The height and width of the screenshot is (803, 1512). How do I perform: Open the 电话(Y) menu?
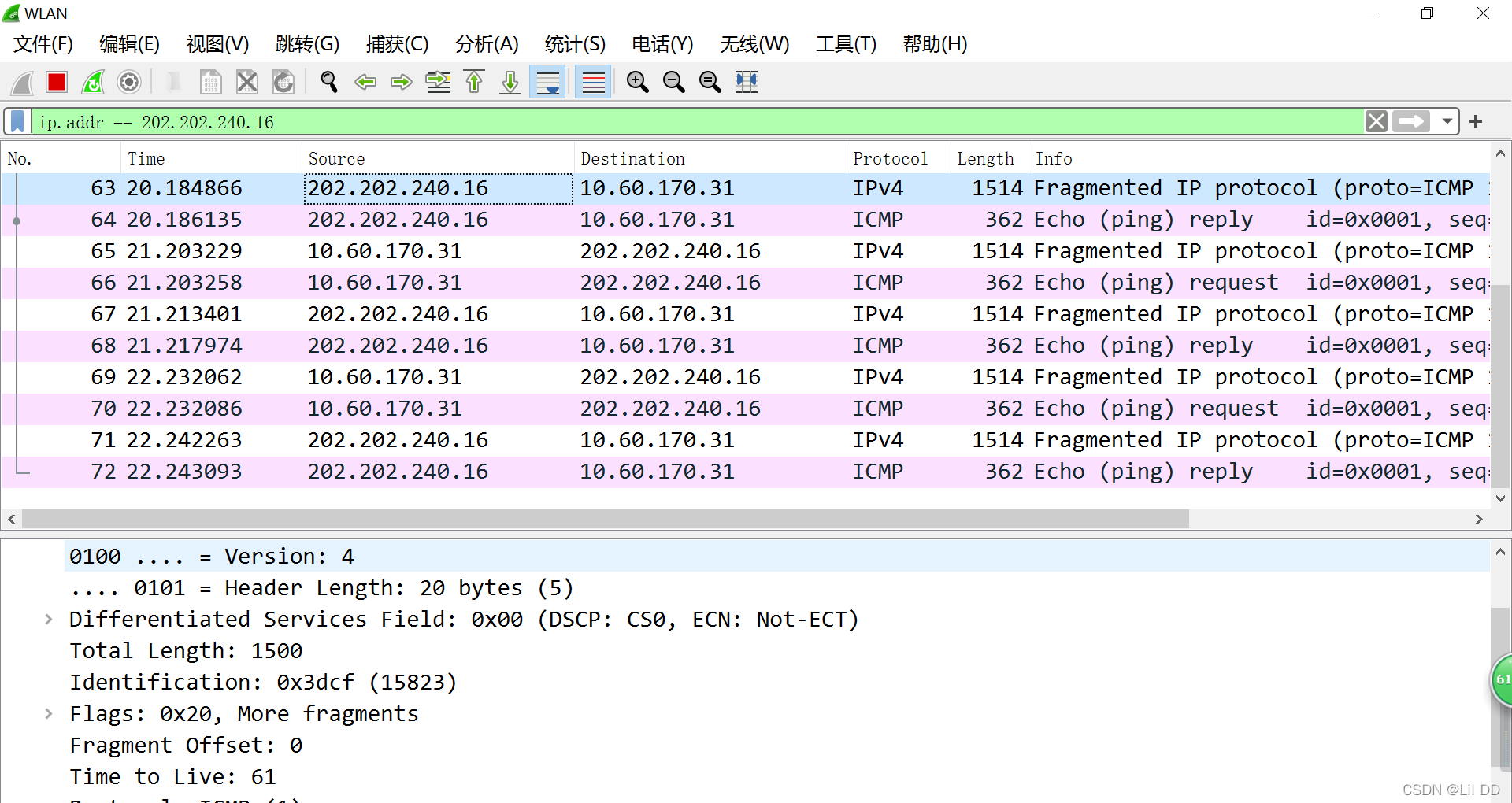click(662, 44)
